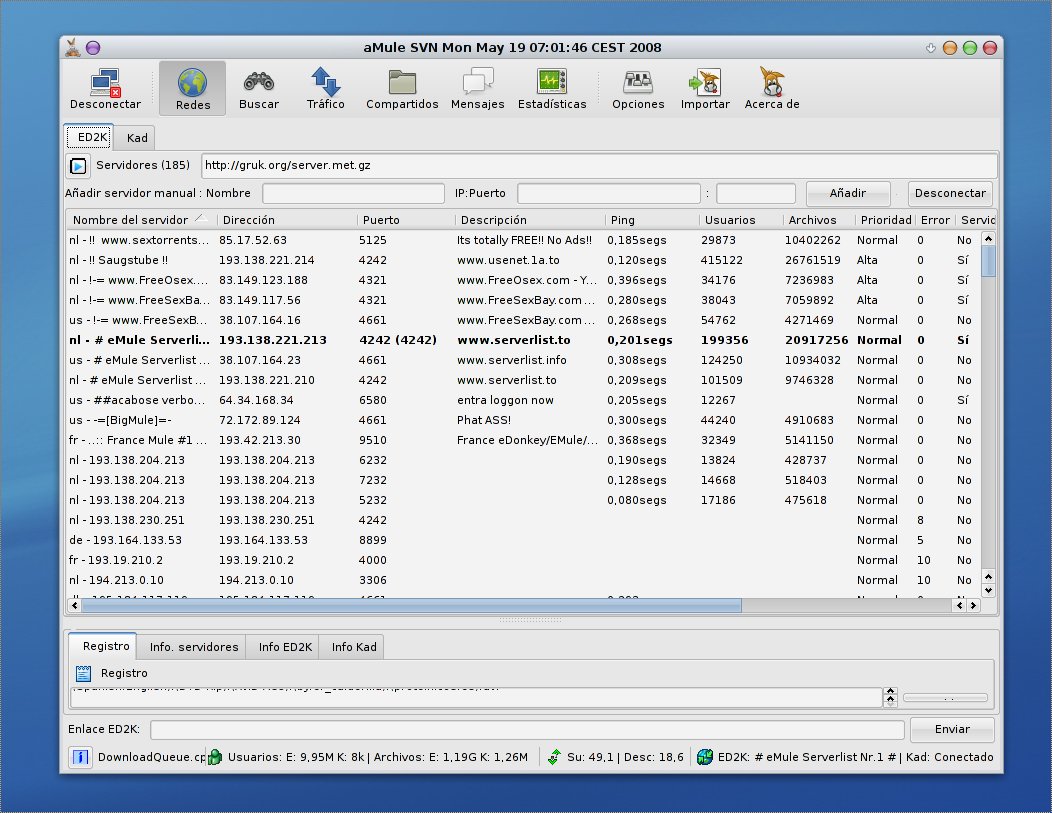
Task: Switch to the ED2K network tab
Action: tap(89, 138)
